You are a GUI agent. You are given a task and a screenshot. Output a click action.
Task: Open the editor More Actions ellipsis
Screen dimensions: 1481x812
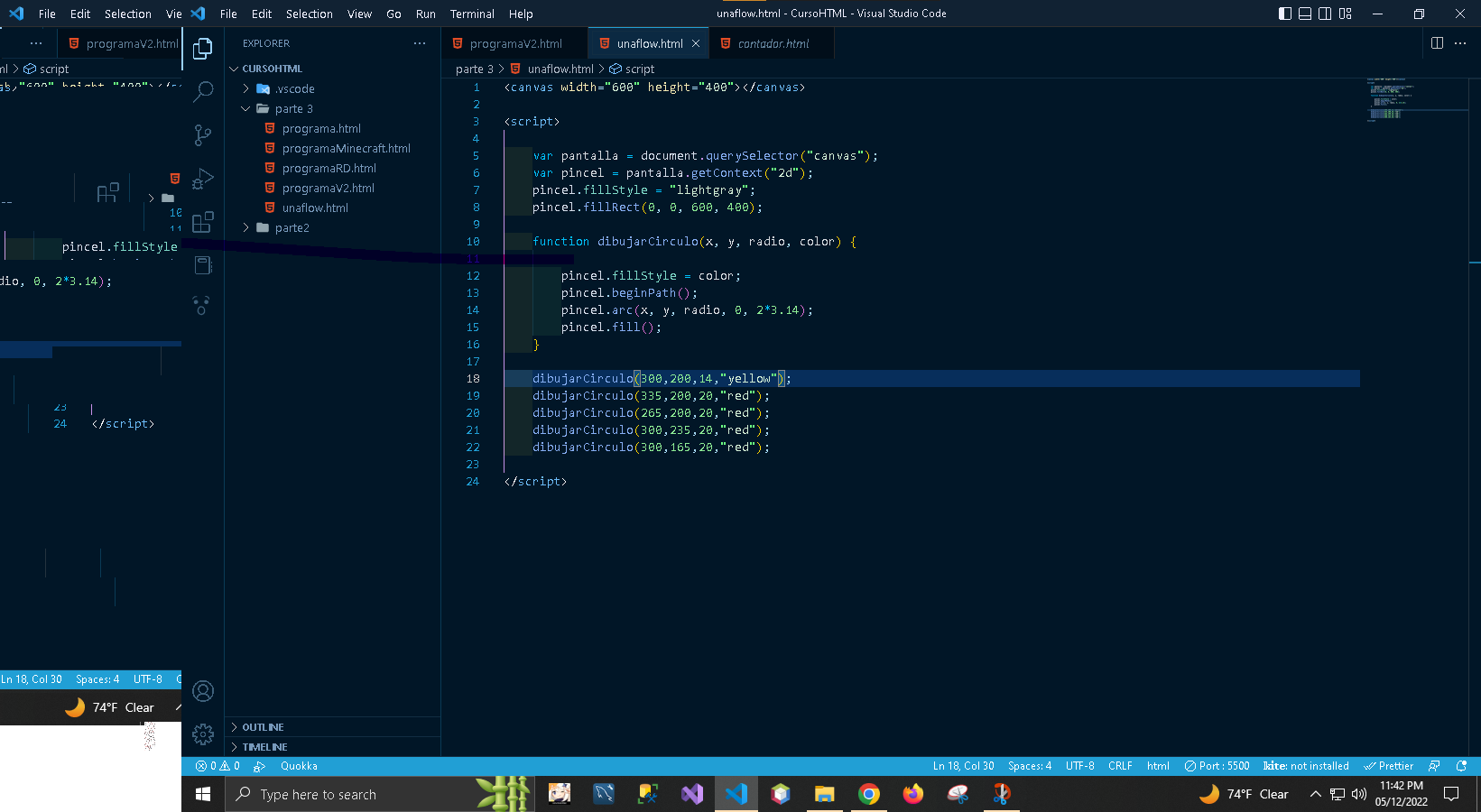1460,43
